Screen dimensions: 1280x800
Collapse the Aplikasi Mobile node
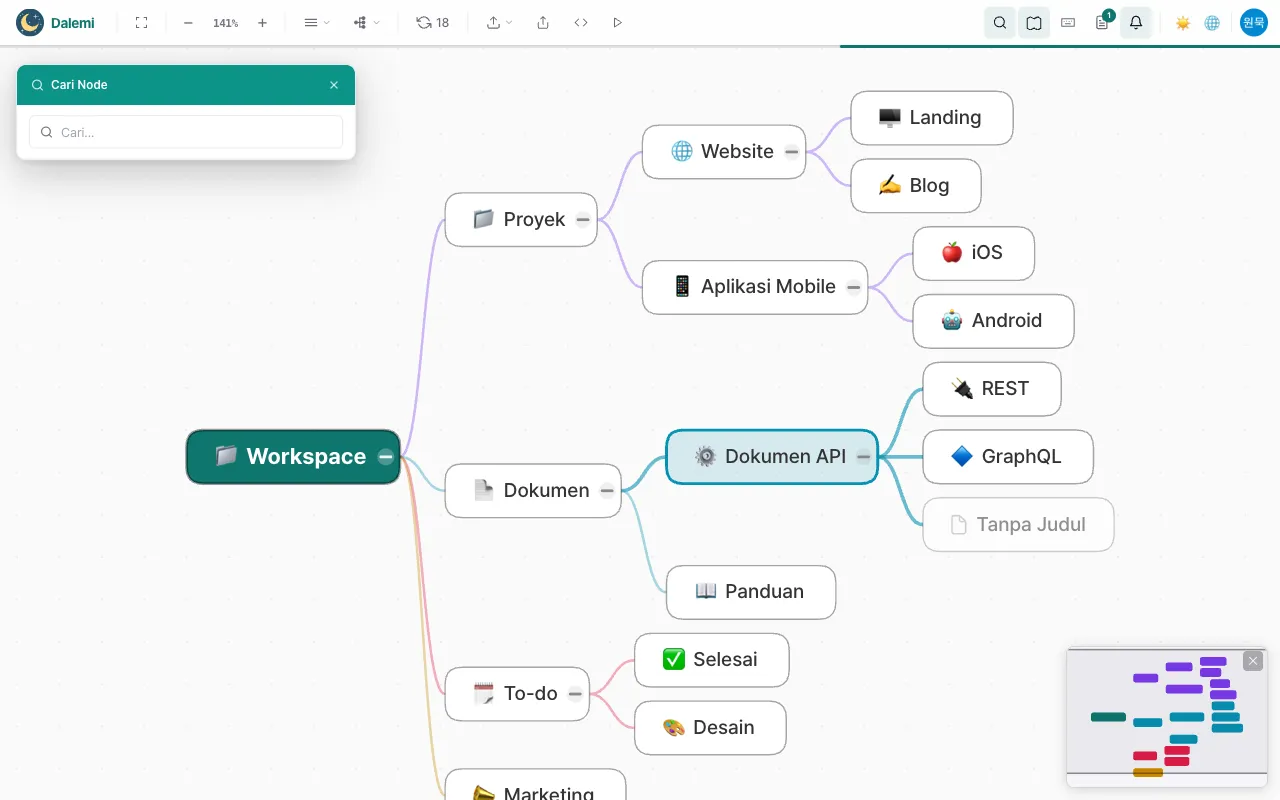coord(854,287)
